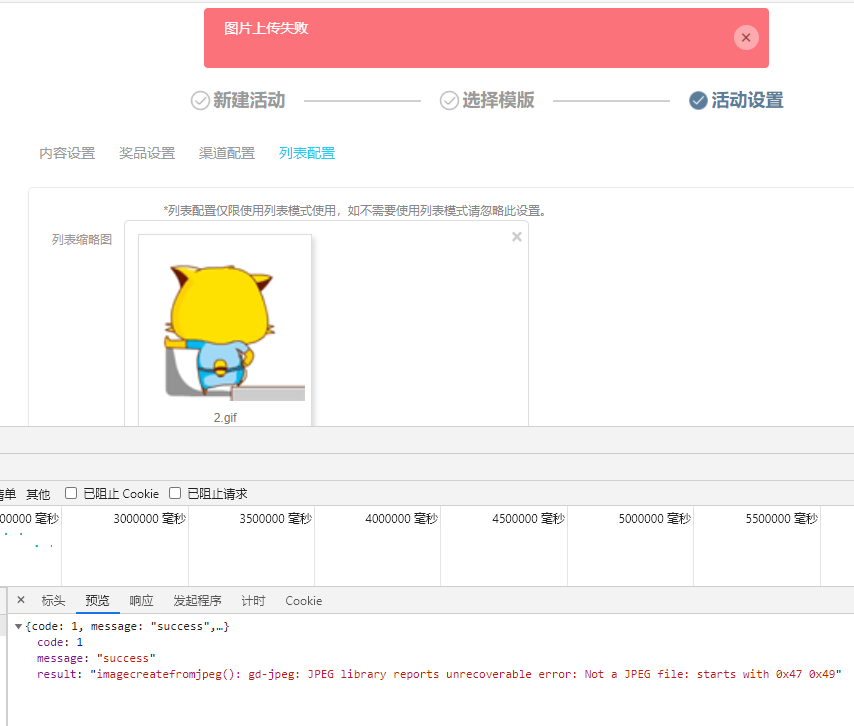
Task: Click the 新建活动 step checkmark icon
Action: click(200, 100)
